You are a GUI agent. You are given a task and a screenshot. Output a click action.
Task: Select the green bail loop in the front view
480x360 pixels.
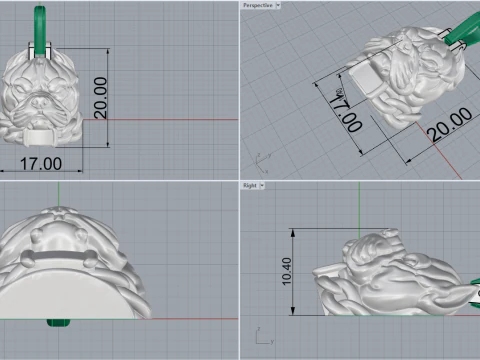tap(40, 30)
